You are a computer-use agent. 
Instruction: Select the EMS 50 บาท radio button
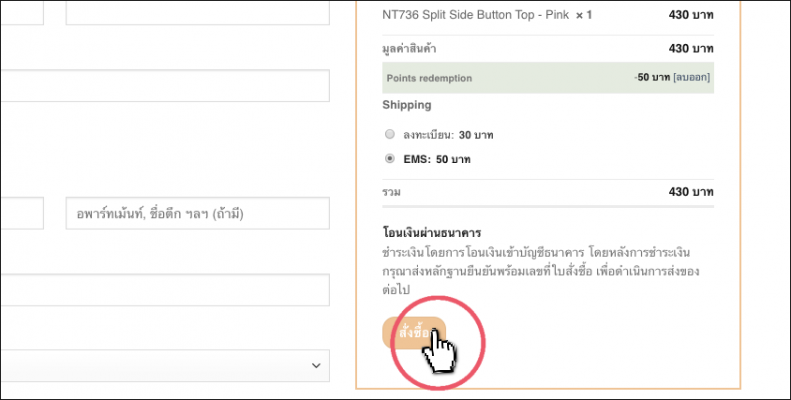click(390, 159)
